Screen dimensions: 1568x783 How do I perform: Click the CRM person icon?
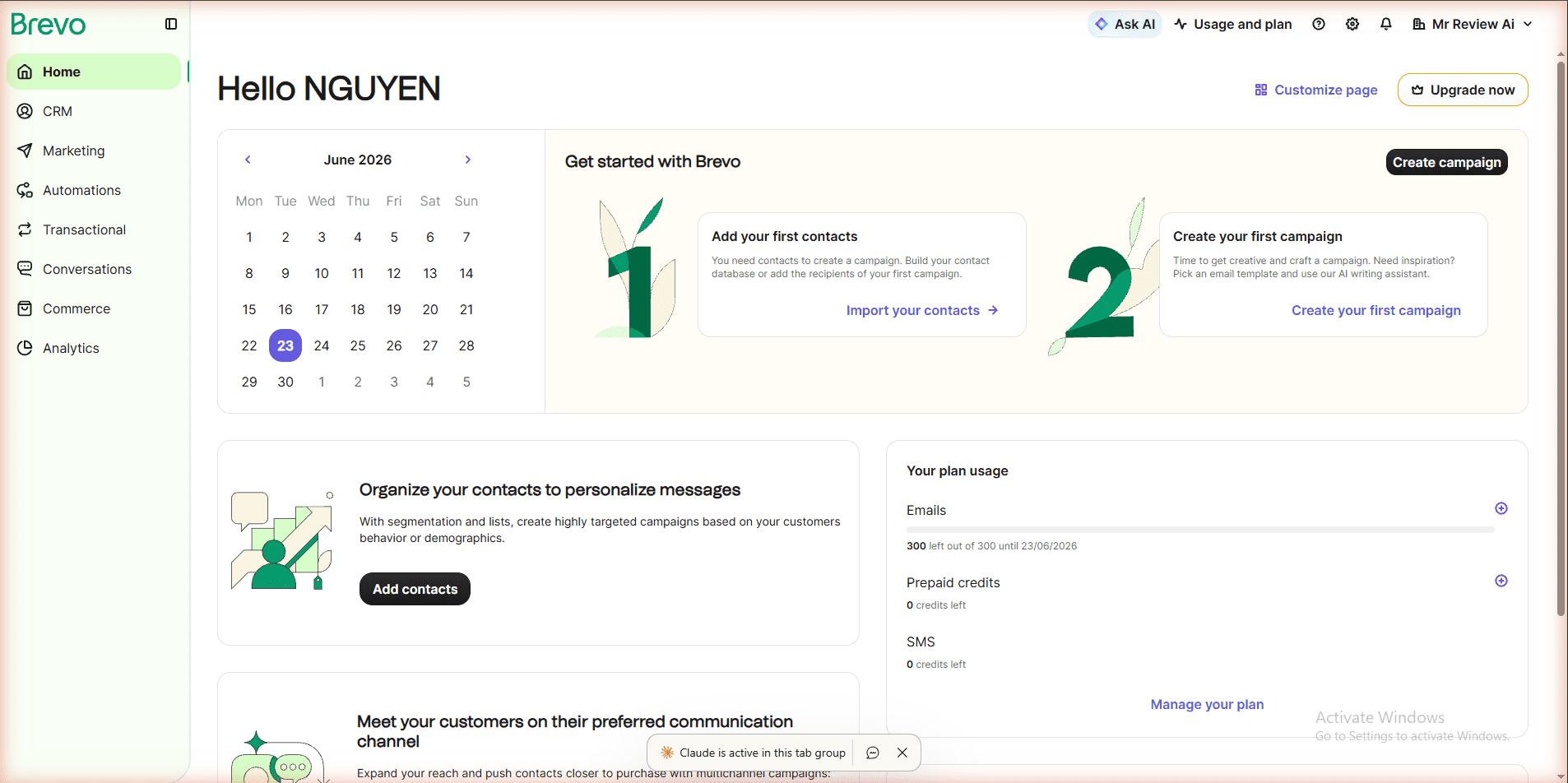click(x=25, y=111)
